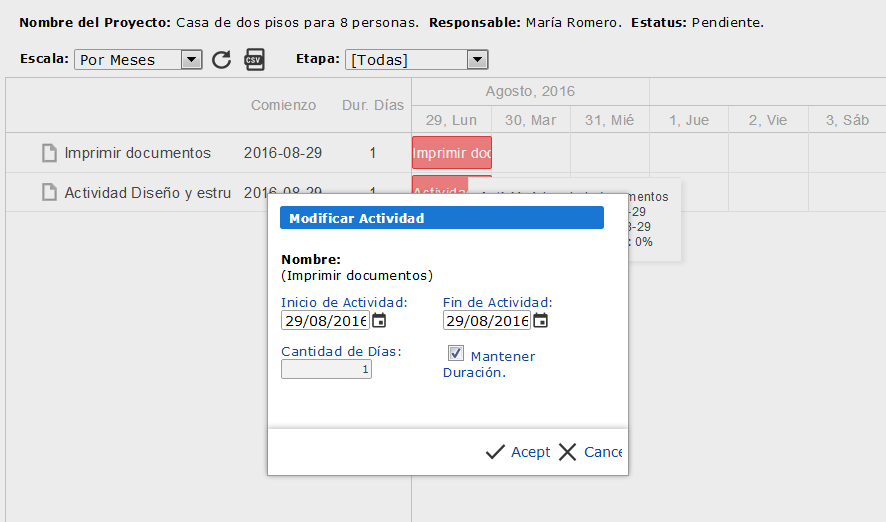The height and width of the screenshot is (522, 886).
Task: Click the refresh chart icon
Action: coord(221,60)
